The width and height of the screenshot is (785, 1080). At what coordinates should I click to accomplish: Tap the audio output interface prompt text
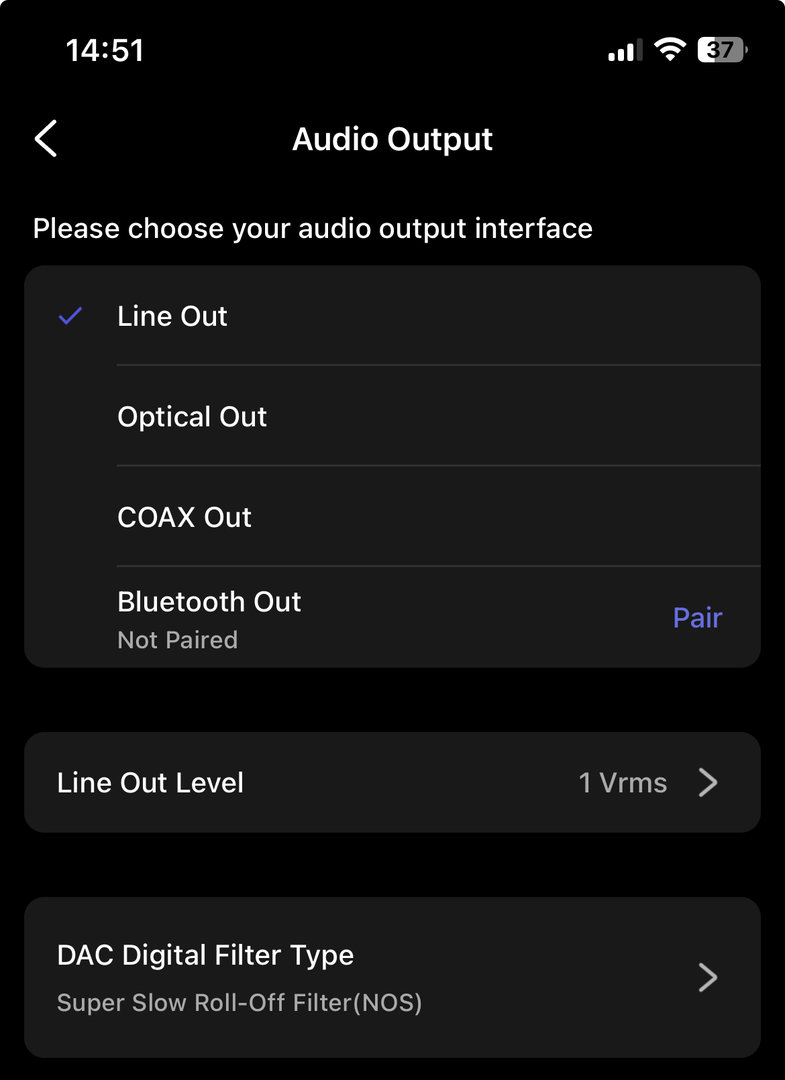(x=312, y=228)
